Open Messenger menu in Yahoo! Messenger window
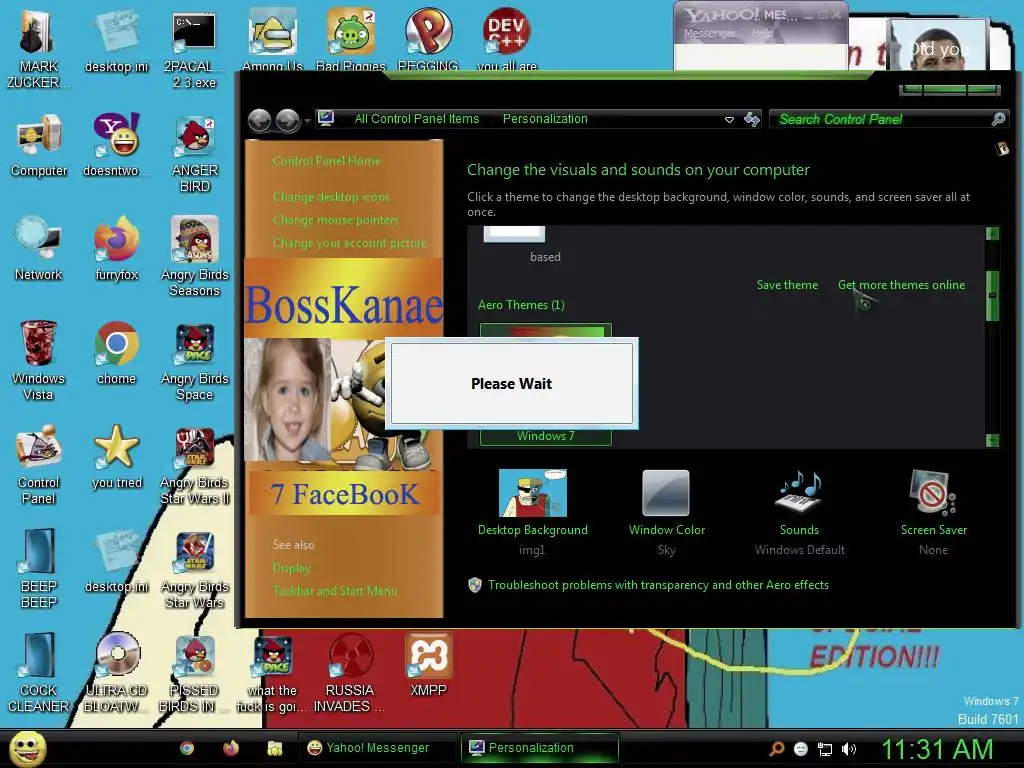Viewport: 1024px width, 768px height. pos(709,33)
